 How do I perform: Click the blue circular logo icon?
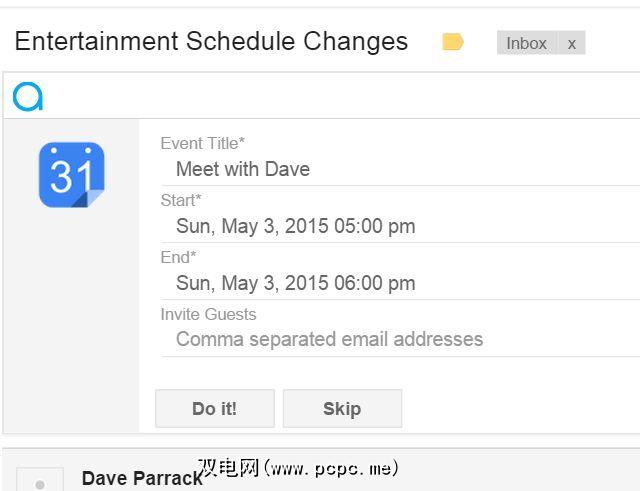click(28, 96)
